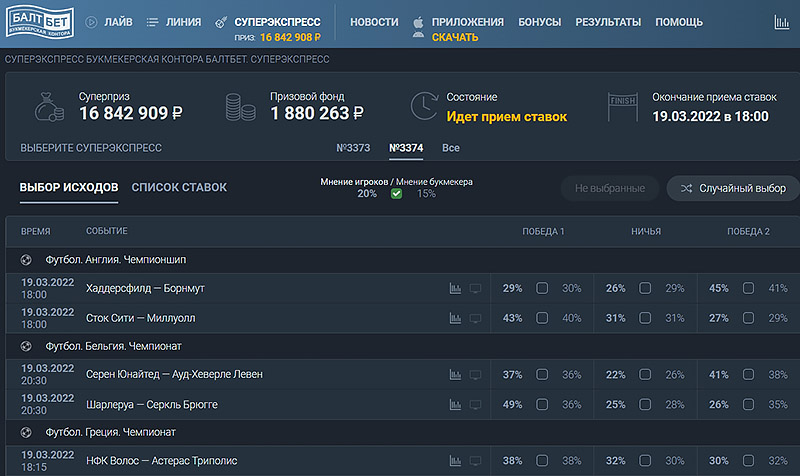Image resolution: width=800 pixels, height=476 pixels.
Task: Open stats icon for Шарлеруа — Серкль Брюгге
Action: (x=455, y=405)
